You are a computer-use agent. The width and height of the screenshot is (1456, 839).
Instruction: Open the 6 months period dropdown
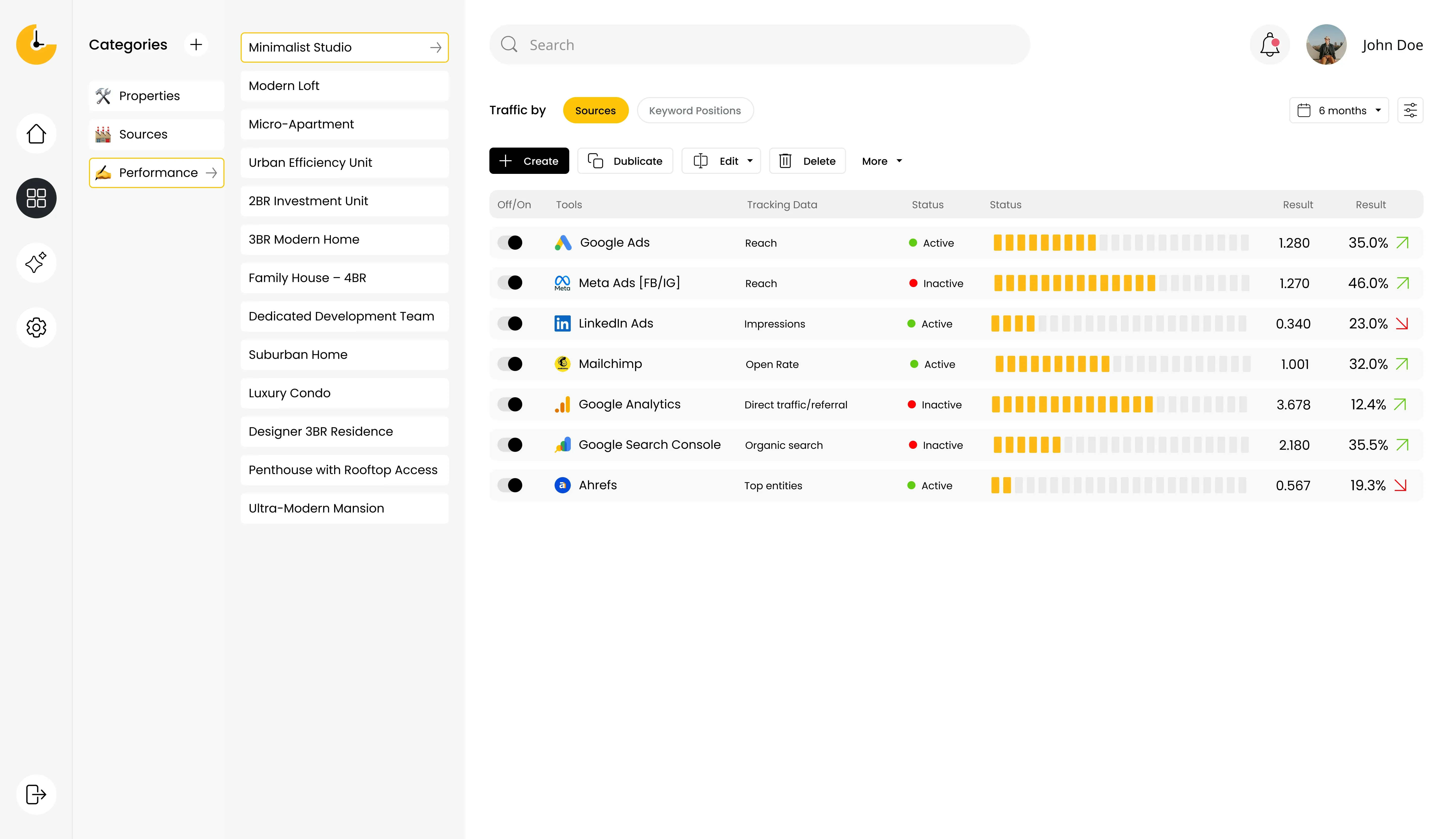click(1338, 110)
